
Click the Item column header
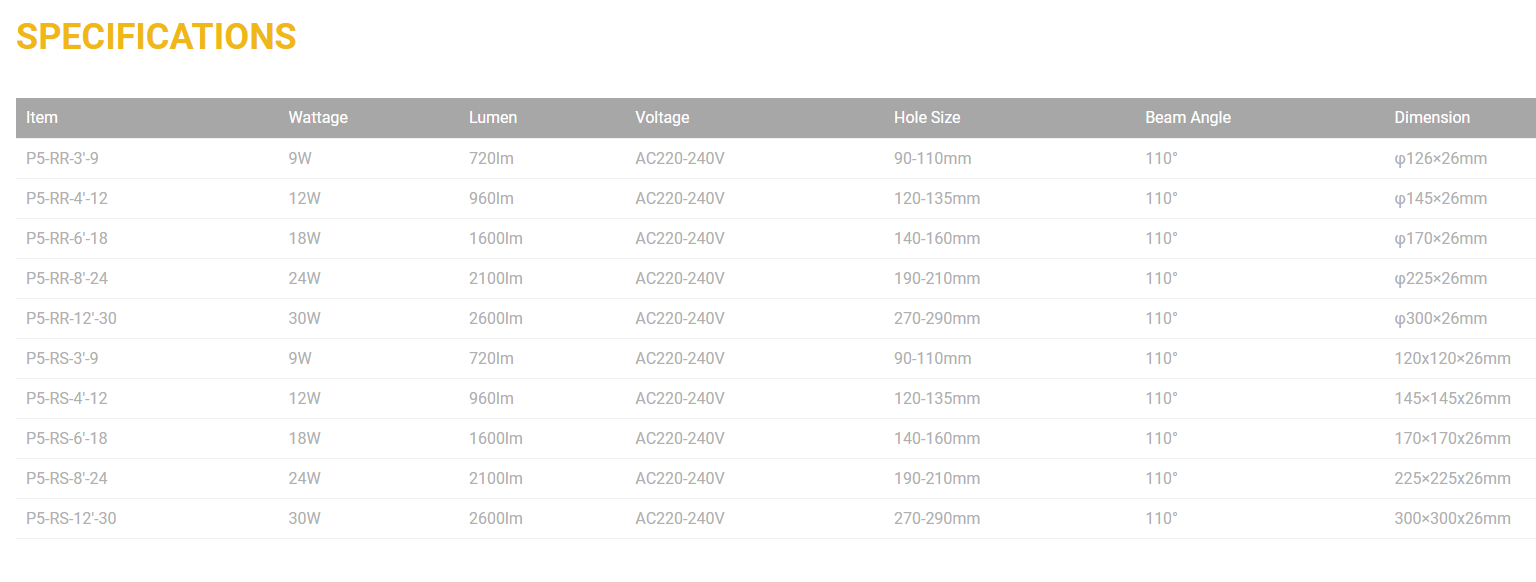click(x=42, y=118)
